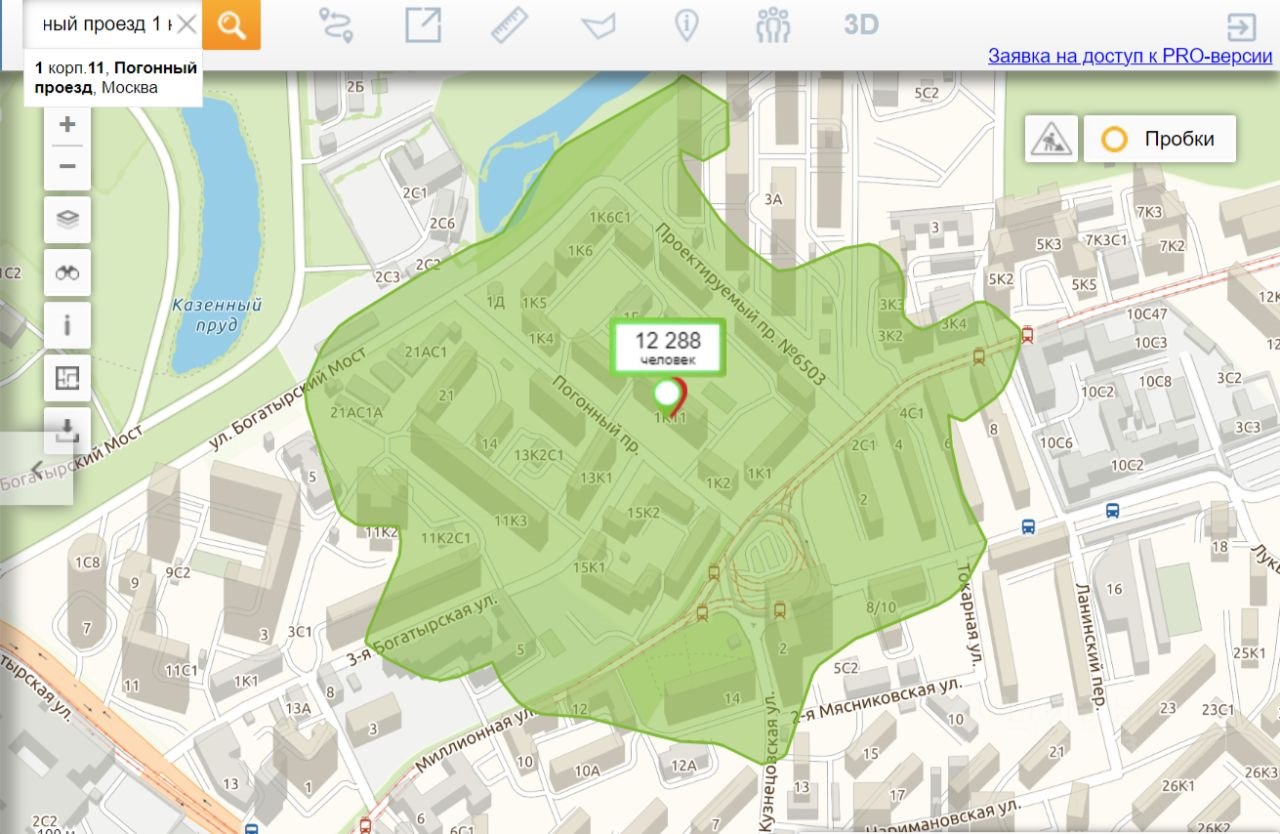
Task: Click building label '5С2' near Мясниковская
Action: coord(846,668)
